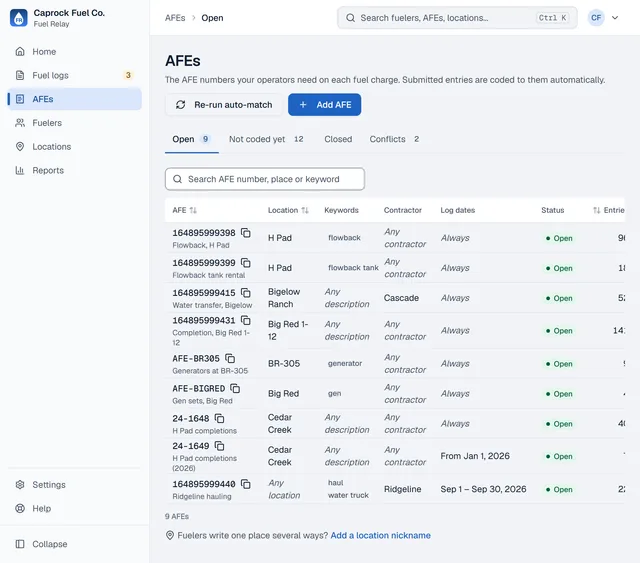This screenshot has height=563, width=640.
Task: Click Sep 1 – Sep 30, 2026 dates
Action: 483,489
